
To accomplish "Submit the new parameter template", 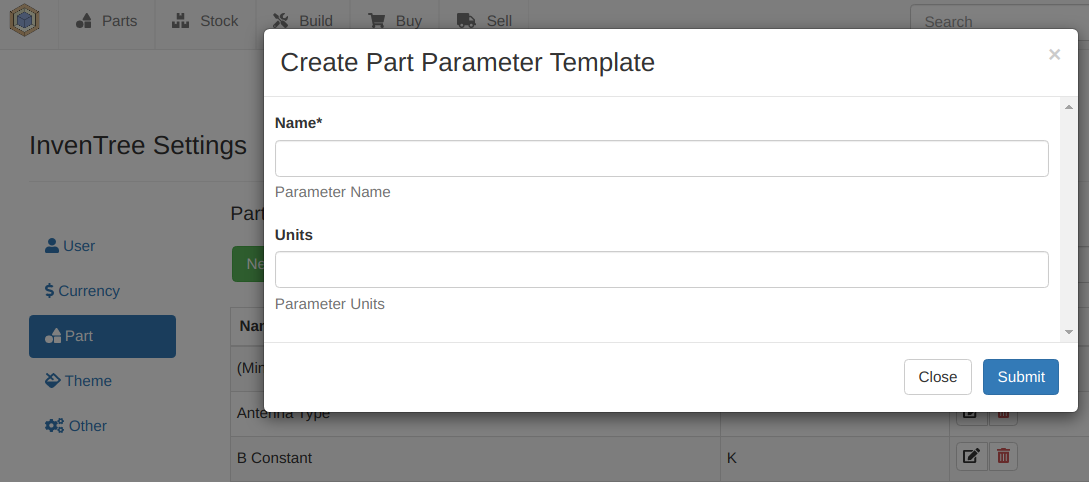I will pos(1020,377).
